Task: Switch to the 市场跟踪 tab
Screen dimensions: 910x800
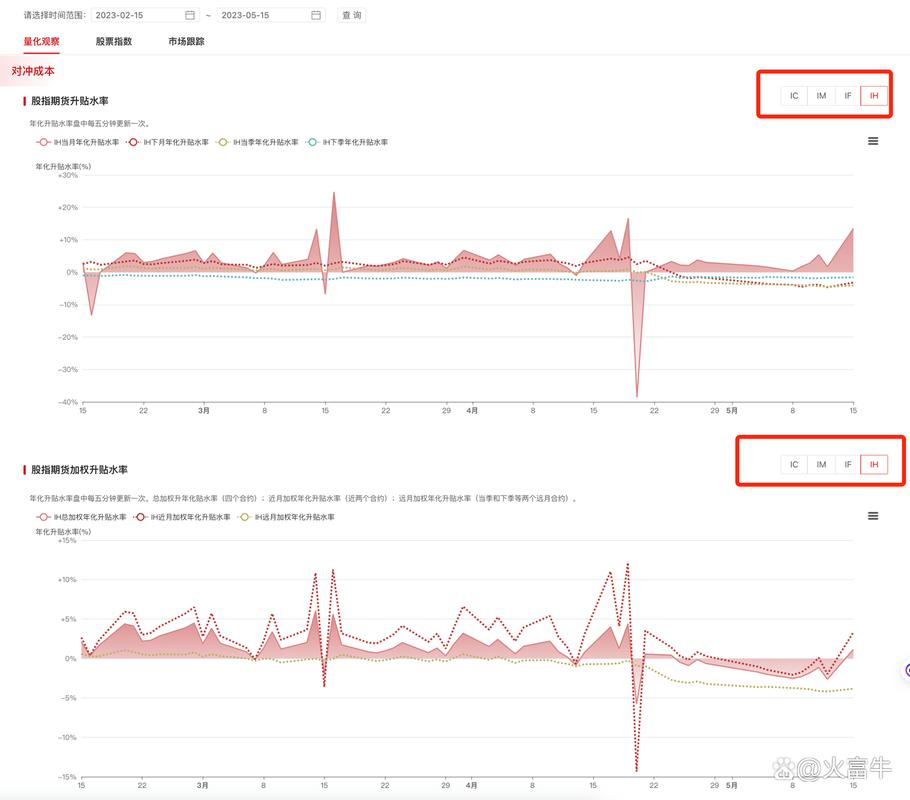Action: point(186,42)
